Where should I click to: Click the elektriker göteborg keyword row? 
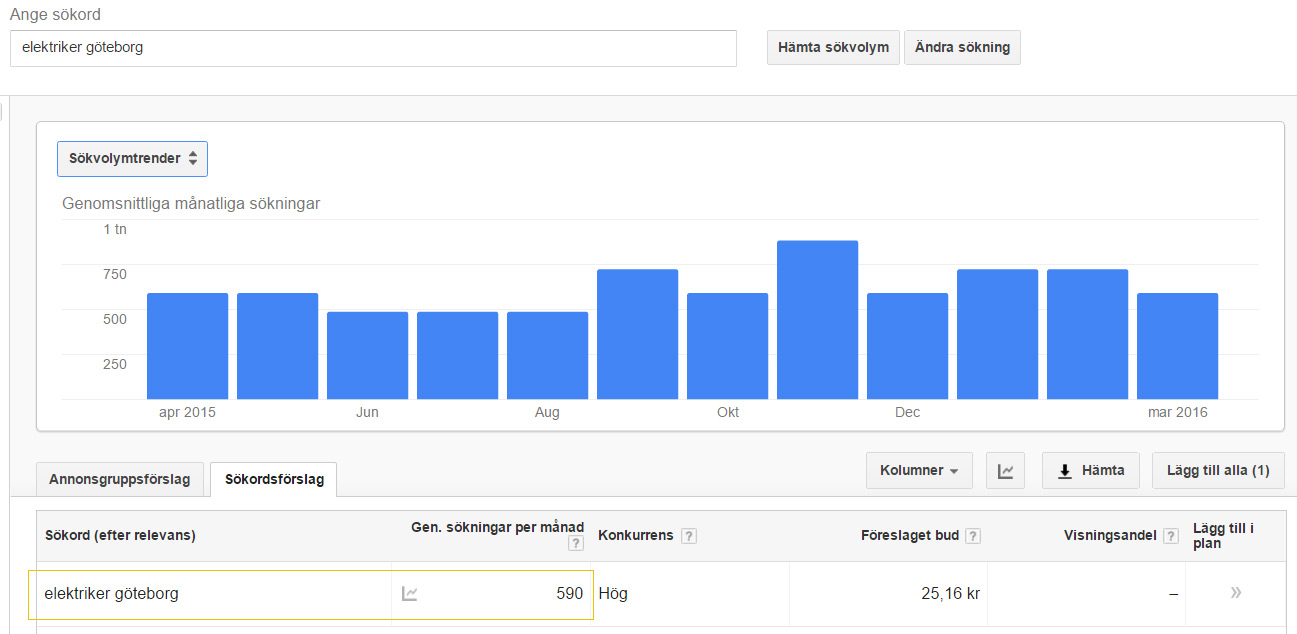tap(112, 594)
